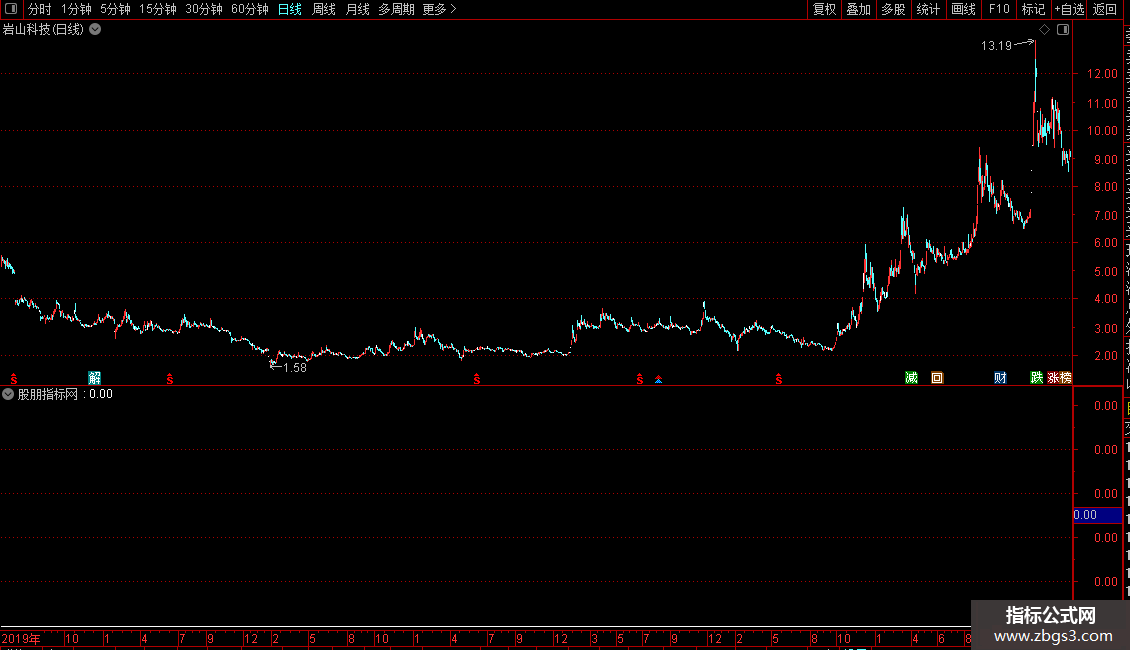
Task: Click the 叠加 overlay button
Action: point(858,9)
